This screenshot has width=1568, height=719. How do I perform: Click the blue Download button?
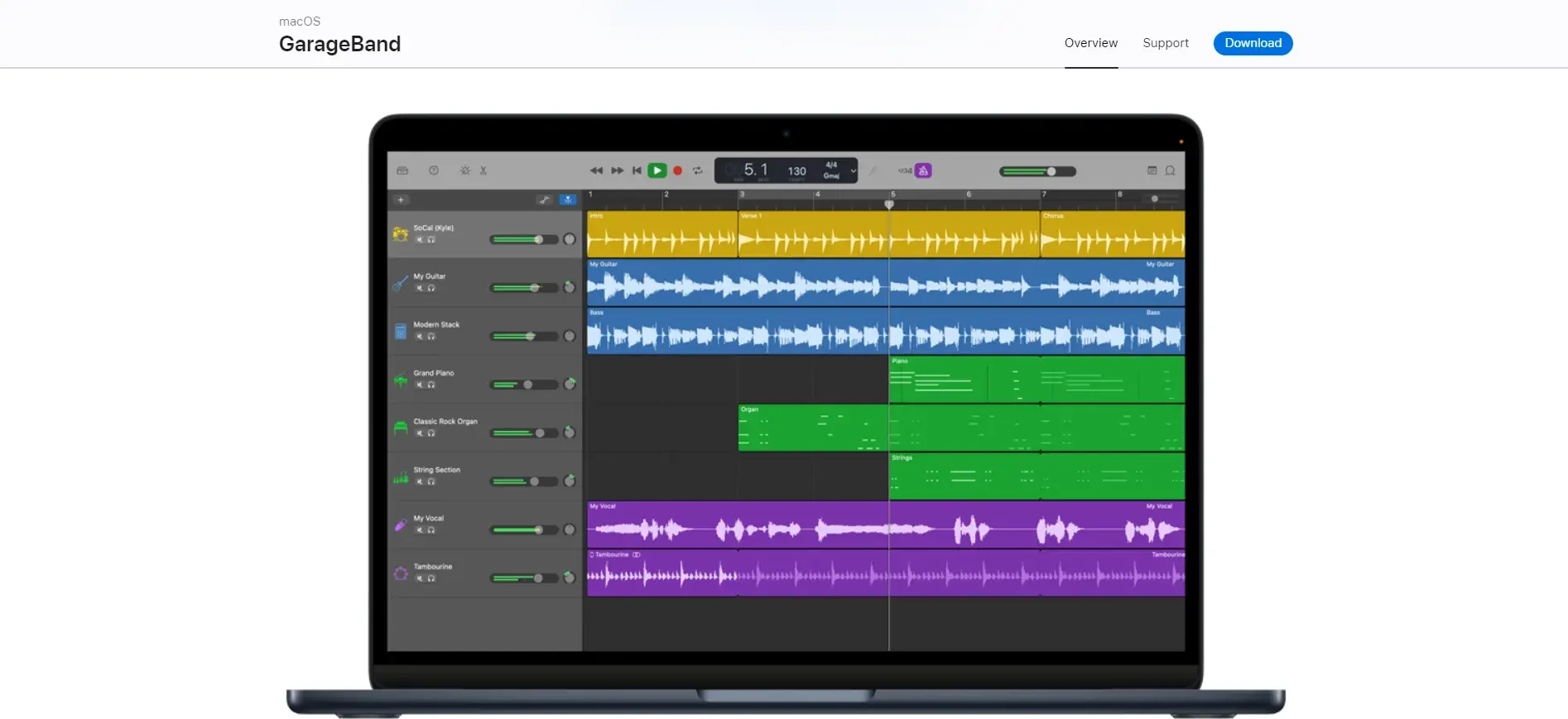point(1253,43)
